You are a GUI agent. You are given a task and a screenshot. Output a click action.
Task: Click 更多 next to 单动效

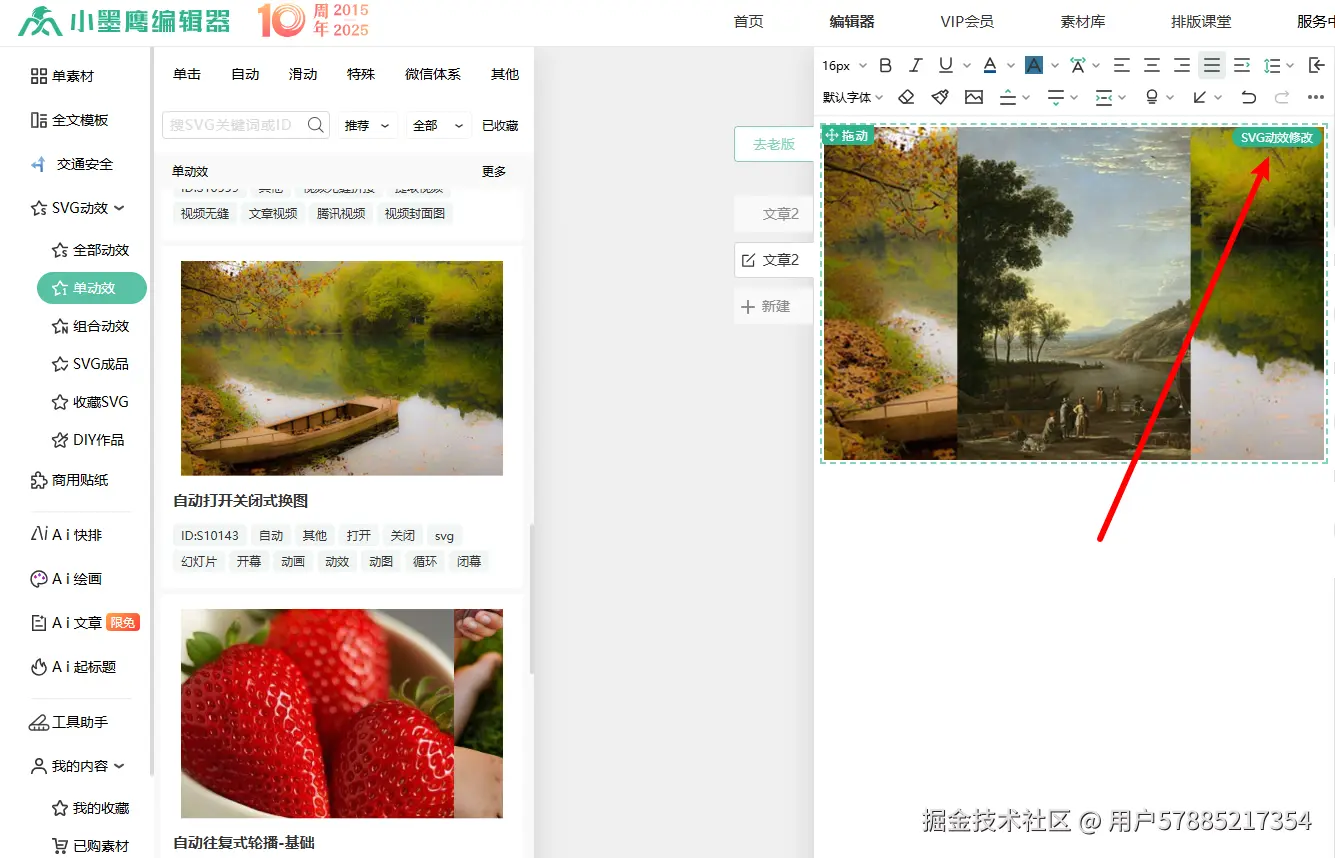click(x=494, y=171)
